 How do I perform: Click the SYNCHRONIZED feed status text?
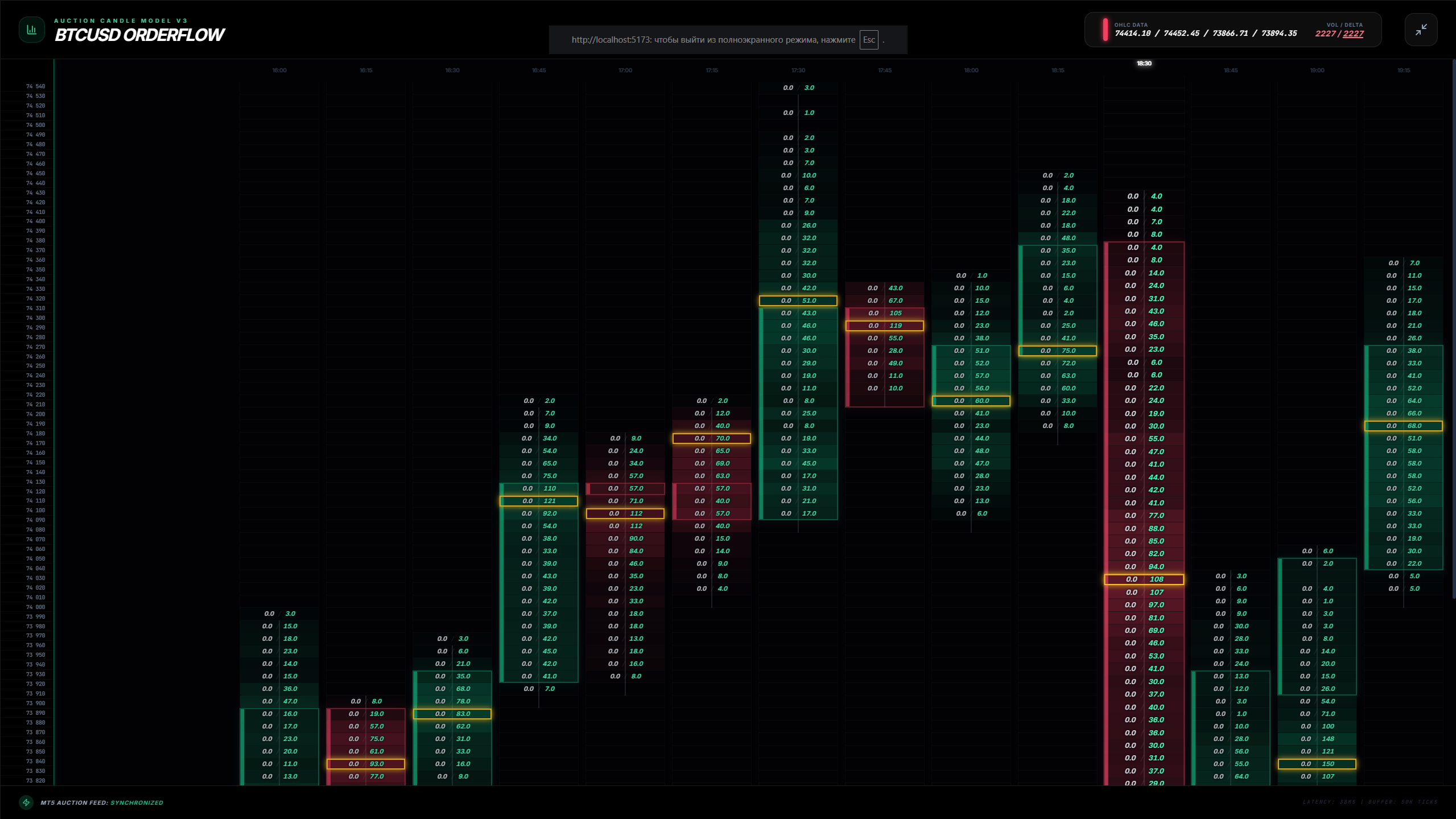click(x=137, y=802)
